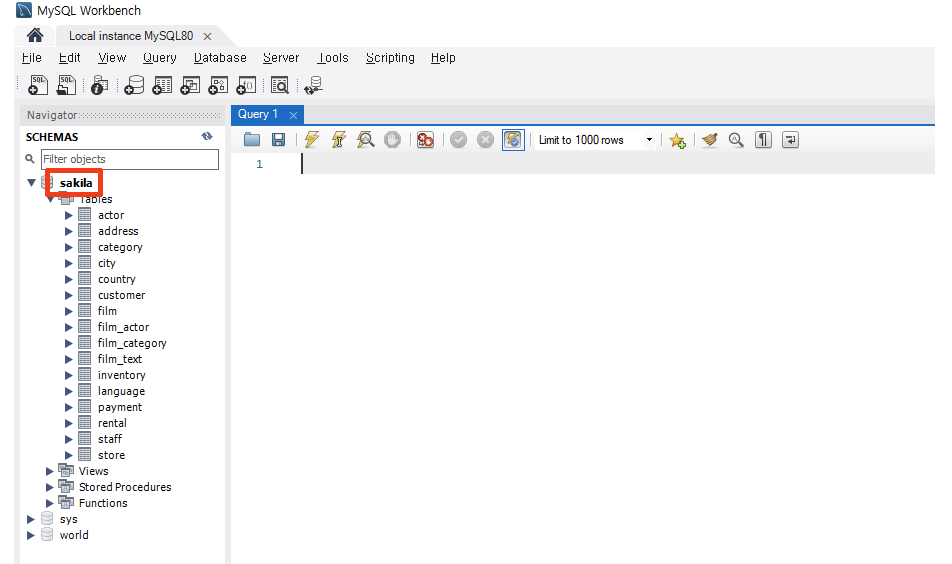Create a new view icon
952x564 pixels.
pos(190,85)
